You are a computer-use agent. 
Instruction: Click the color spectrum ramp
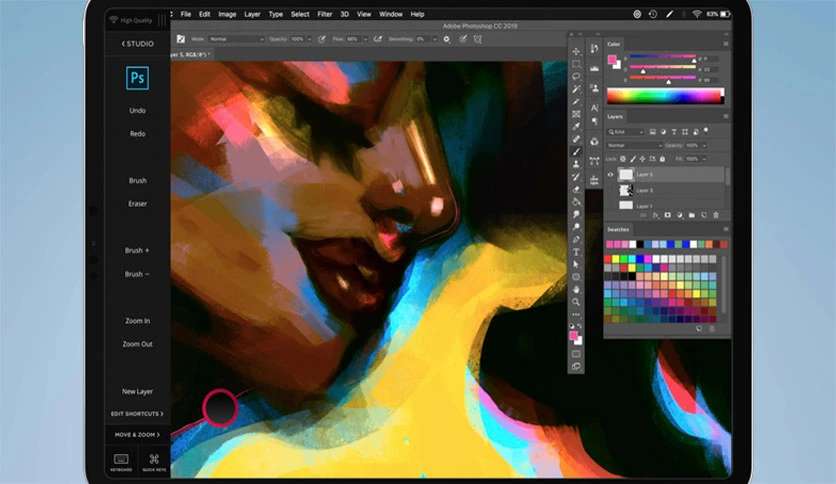(665, 96)
